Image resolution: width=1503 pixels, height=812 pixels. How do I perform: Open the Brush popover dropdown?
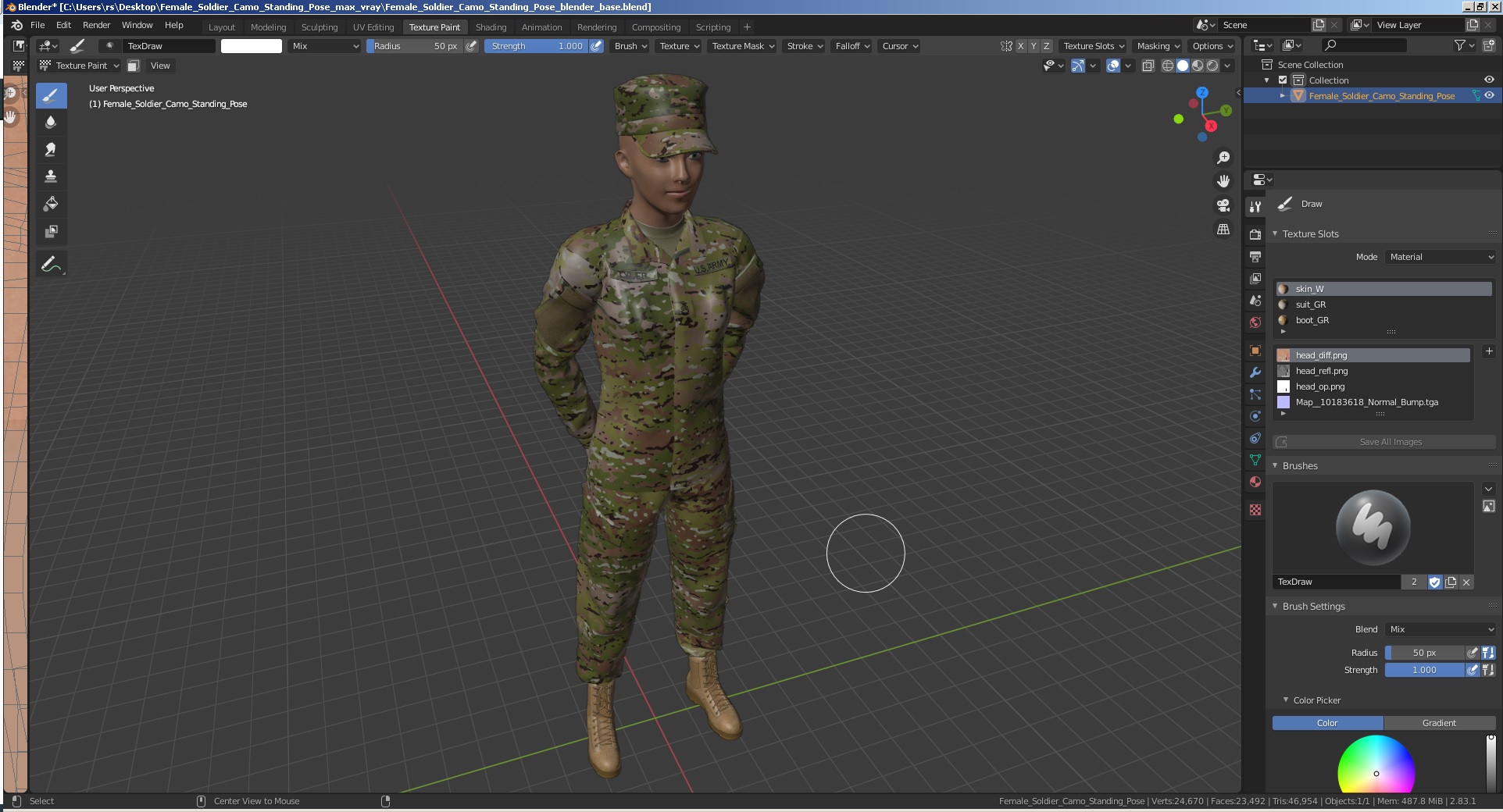(x=630, y=46)
